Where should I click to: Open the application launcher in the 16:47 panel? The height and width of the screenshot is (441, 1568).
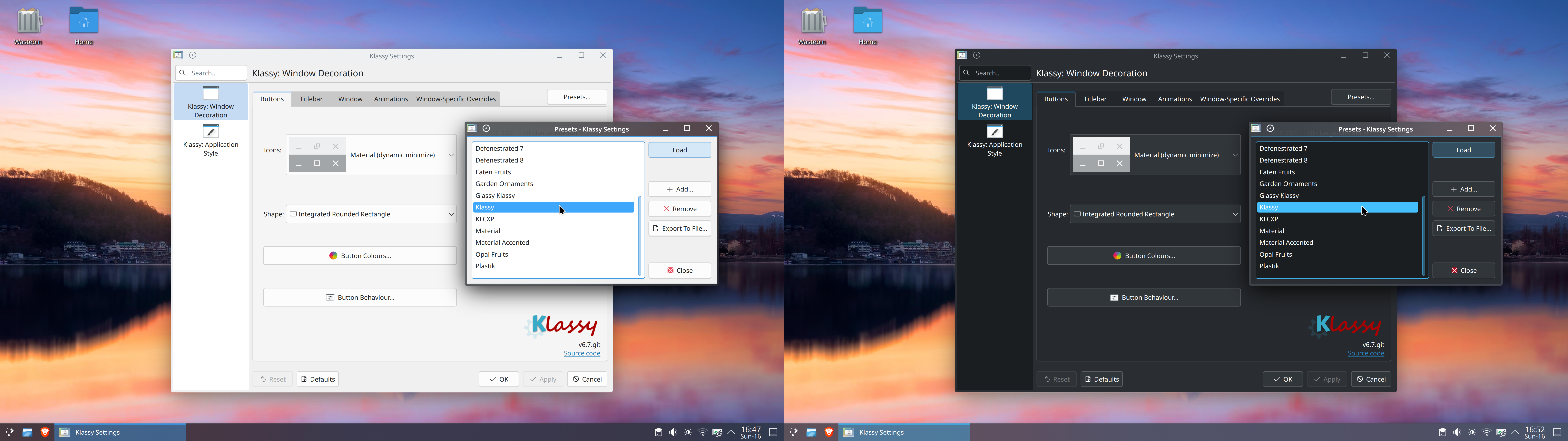(x=10, y=432)
